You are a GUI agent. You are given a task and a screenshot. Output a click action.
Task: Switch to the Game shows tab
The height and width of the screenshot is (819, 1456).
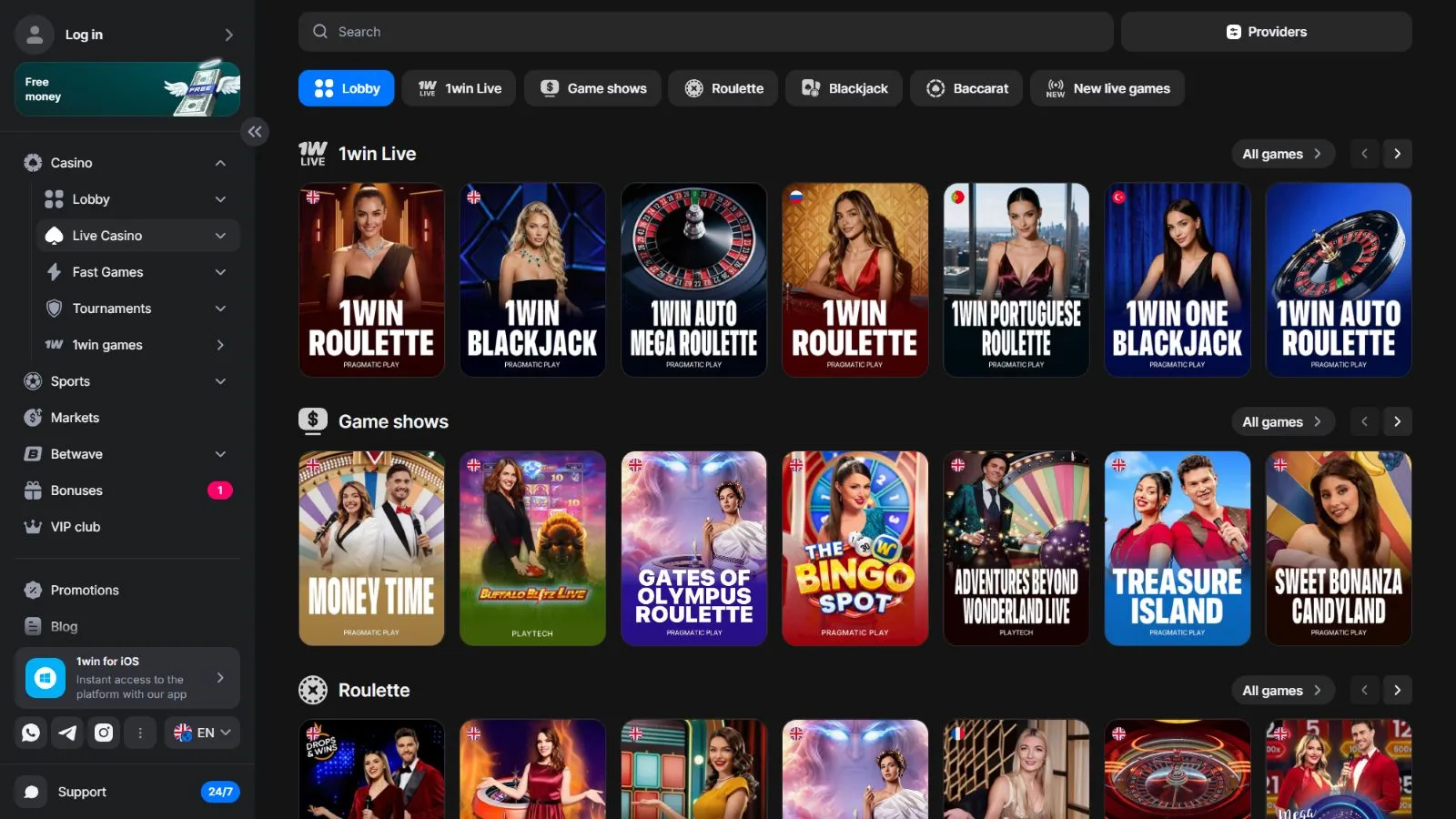click(592, 88)
